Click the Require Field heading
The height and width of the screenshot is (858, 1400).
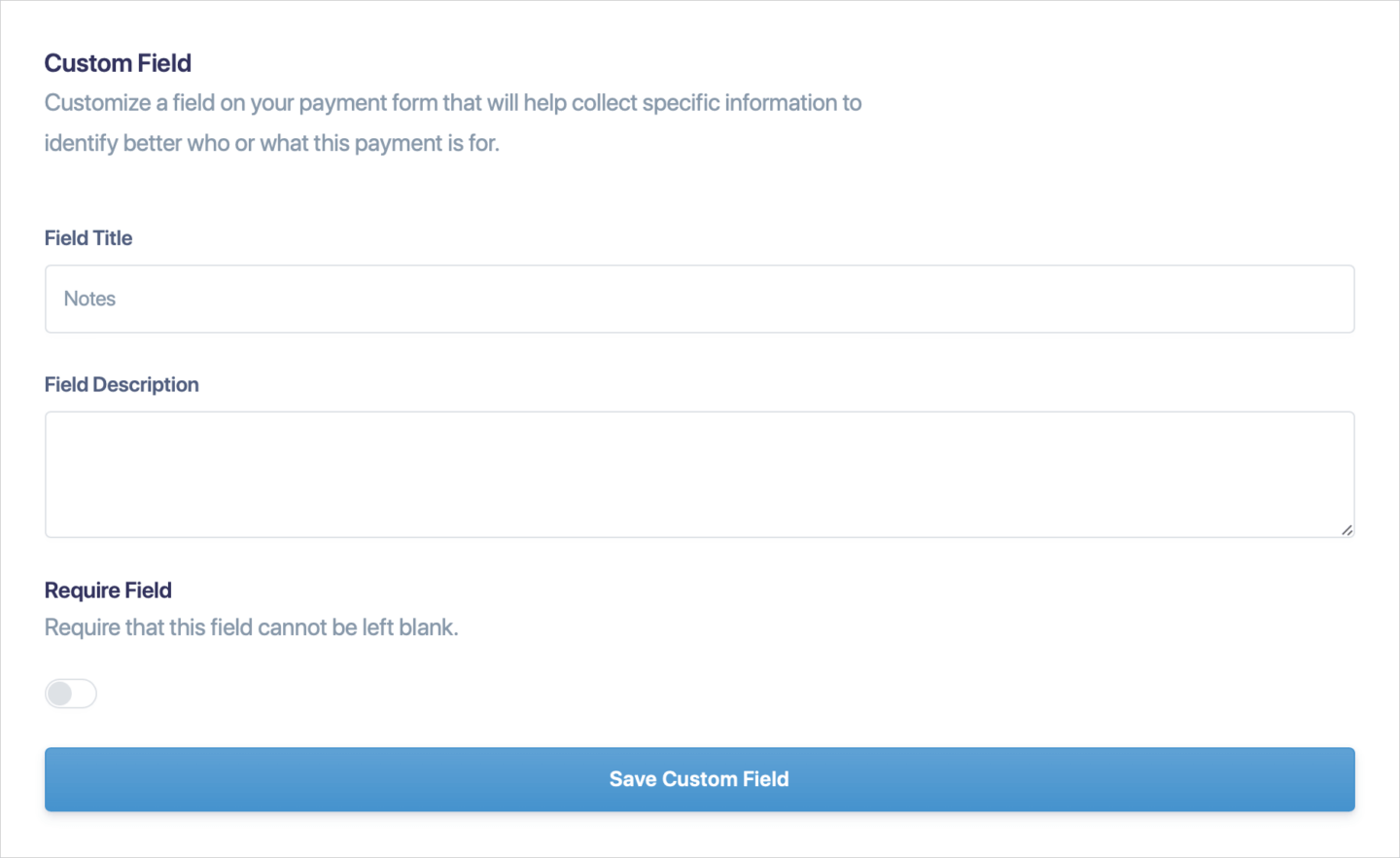tap(107, 590)
